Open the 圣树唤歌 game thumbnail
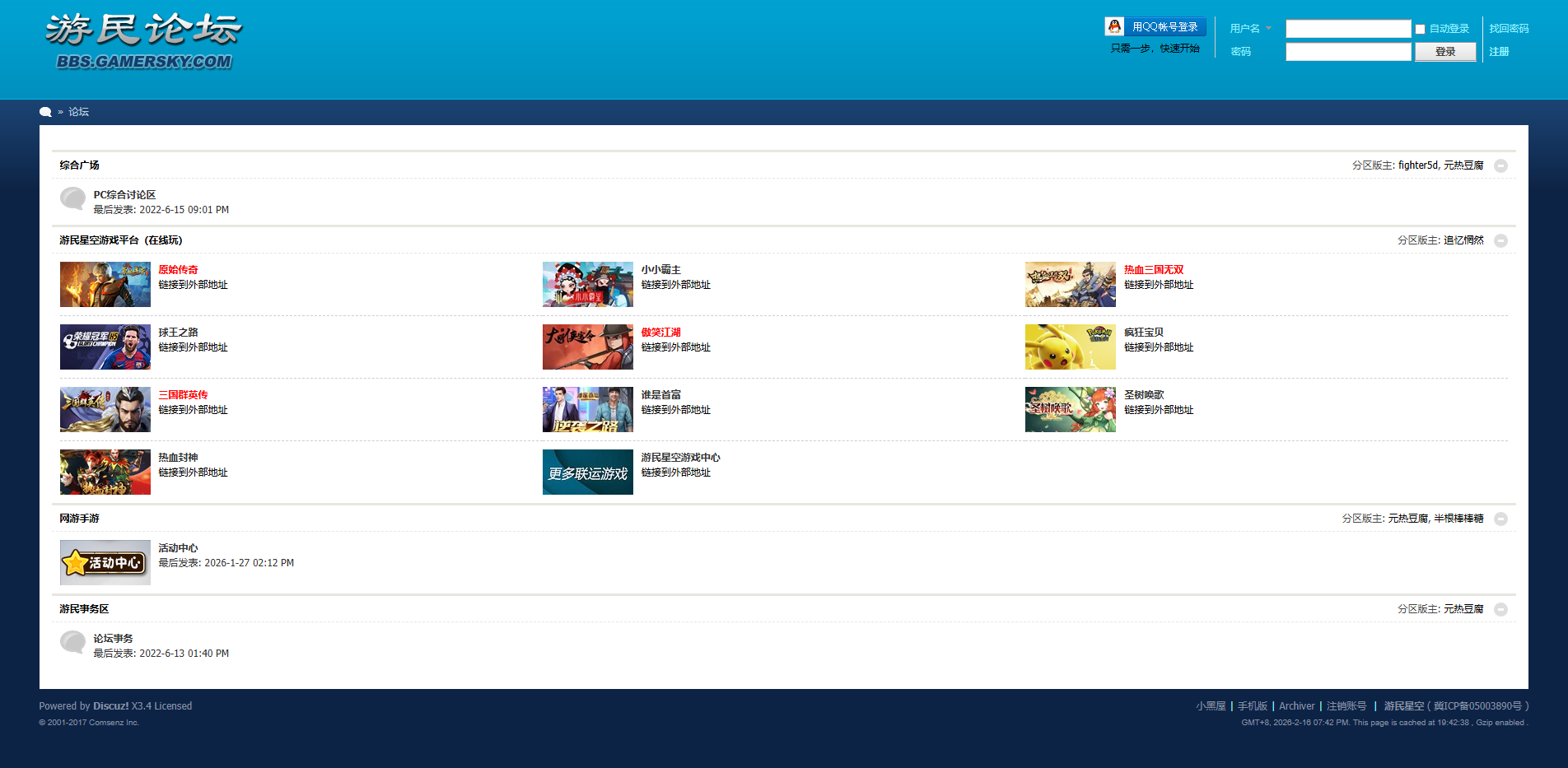Image resolution: width=1568 pixels, height=768 pixels. pos(1070,409)
